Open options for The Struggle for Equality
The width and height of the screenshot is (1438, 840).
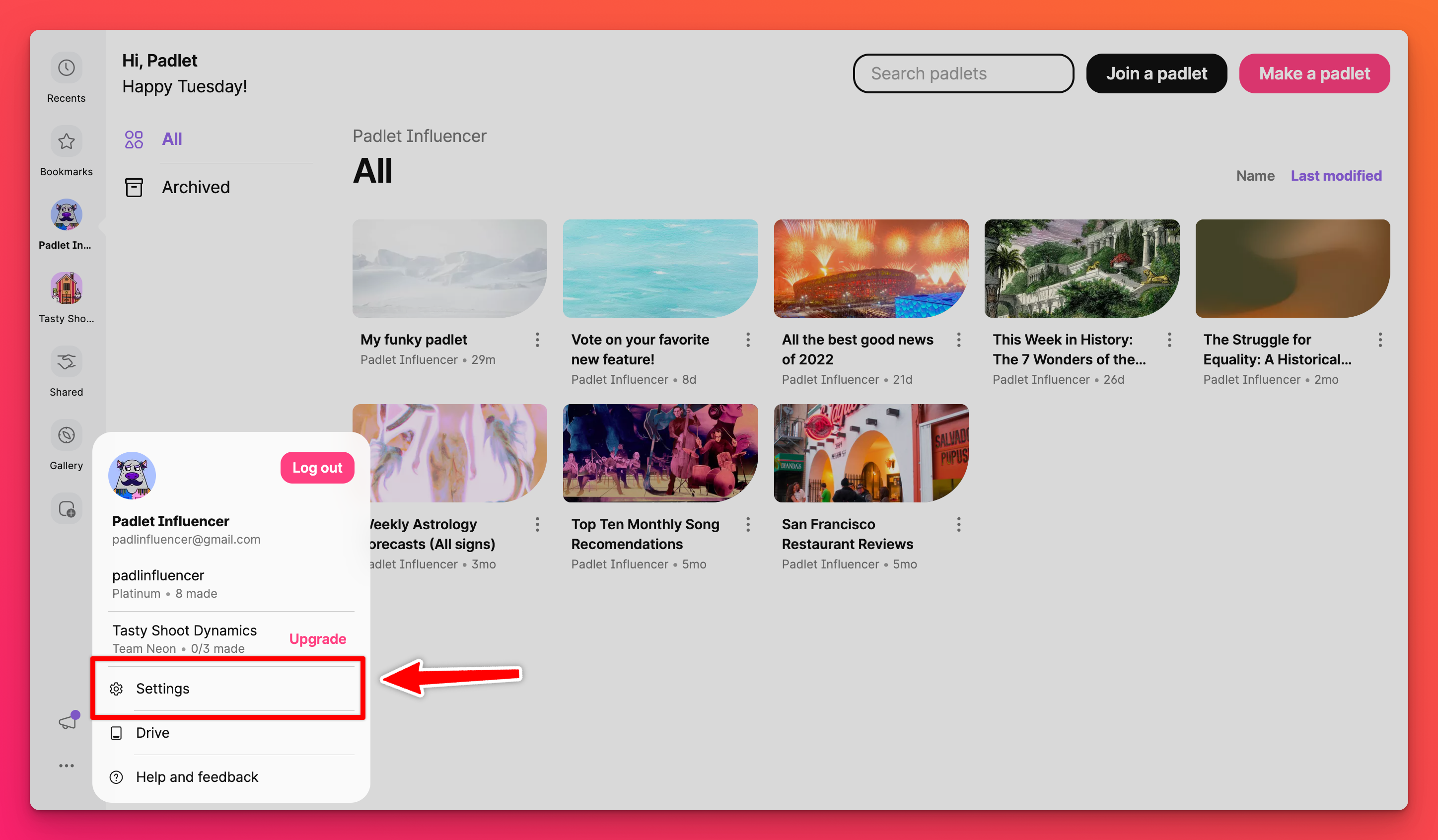coord(1380,340)
